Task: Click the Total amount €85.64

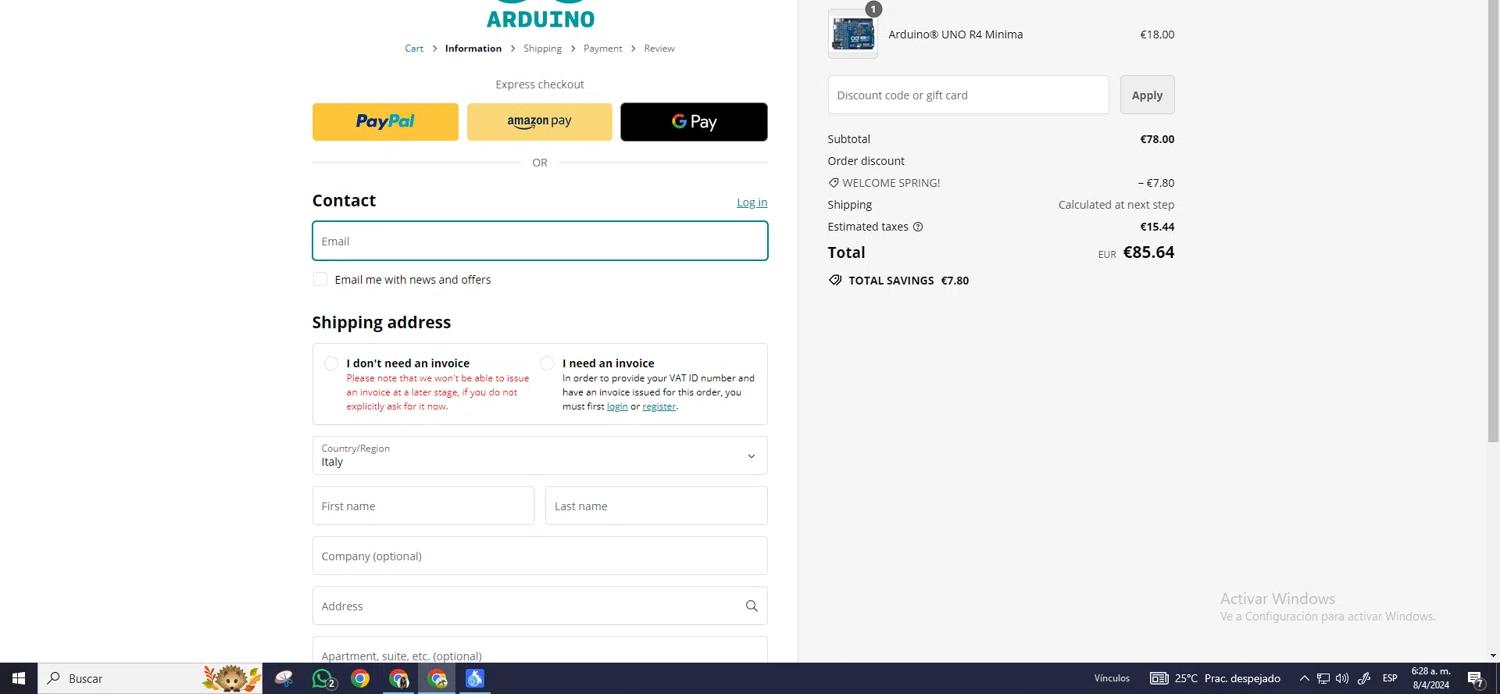Action: point(1149,252)
